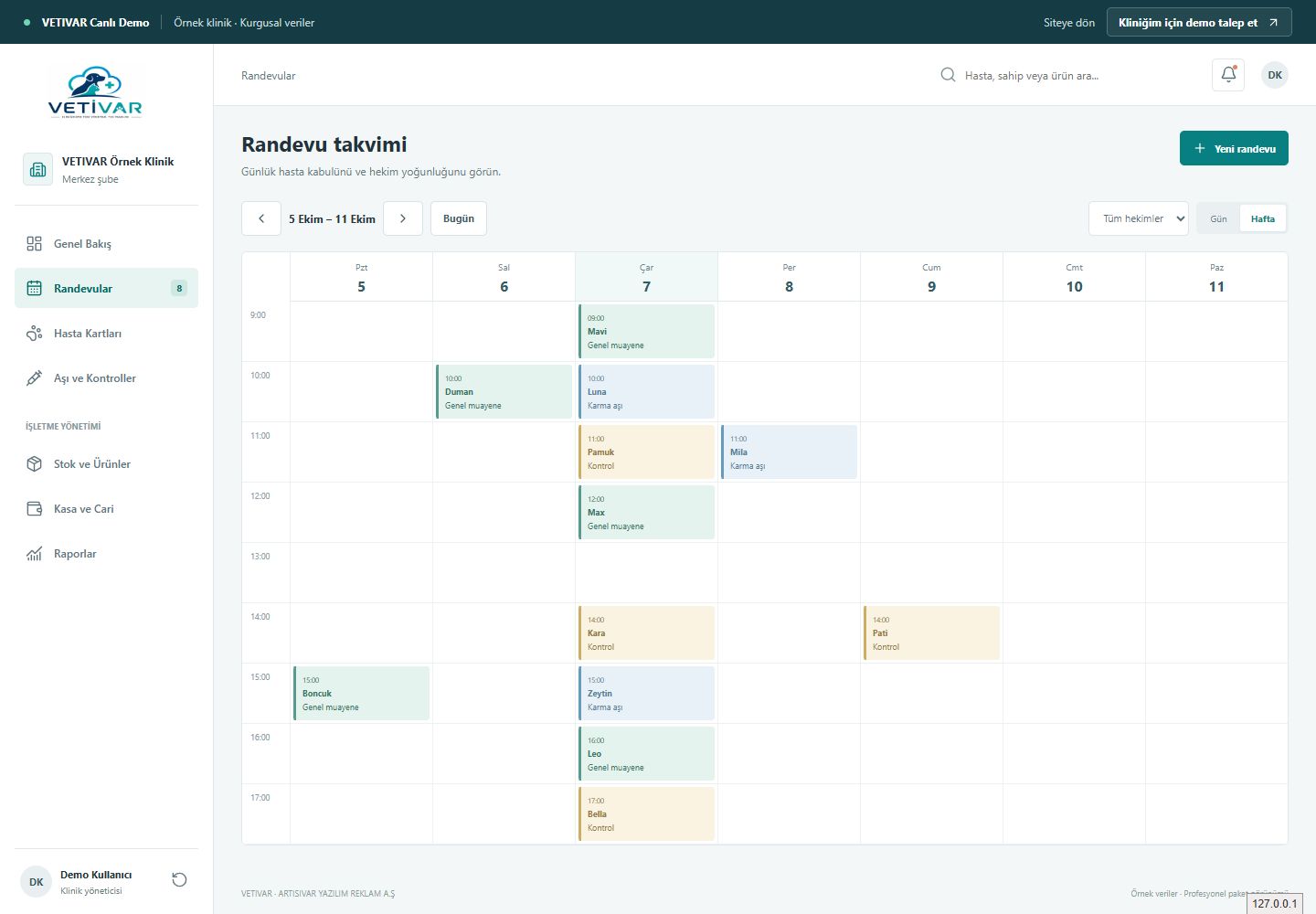This screenshot has height=914, width=1316.
Task: Click the reset demo icon beside Demo Kullanıcı
Action: click(179, 880)
